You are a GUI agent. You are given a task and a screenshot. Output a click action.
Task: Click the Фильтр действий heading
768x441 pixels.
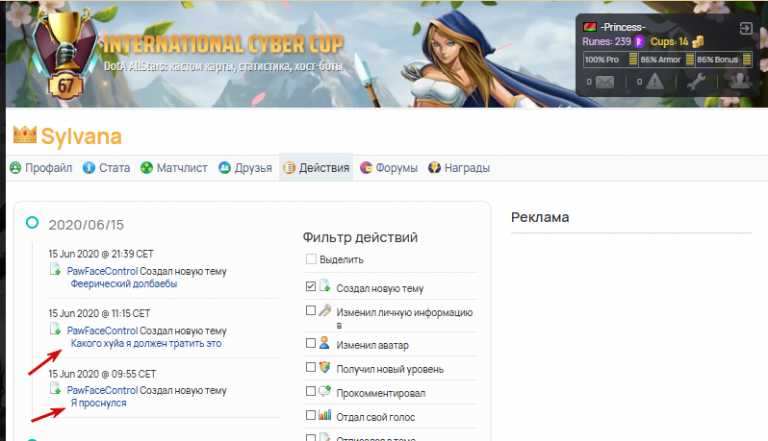click(x=360, y=237)
